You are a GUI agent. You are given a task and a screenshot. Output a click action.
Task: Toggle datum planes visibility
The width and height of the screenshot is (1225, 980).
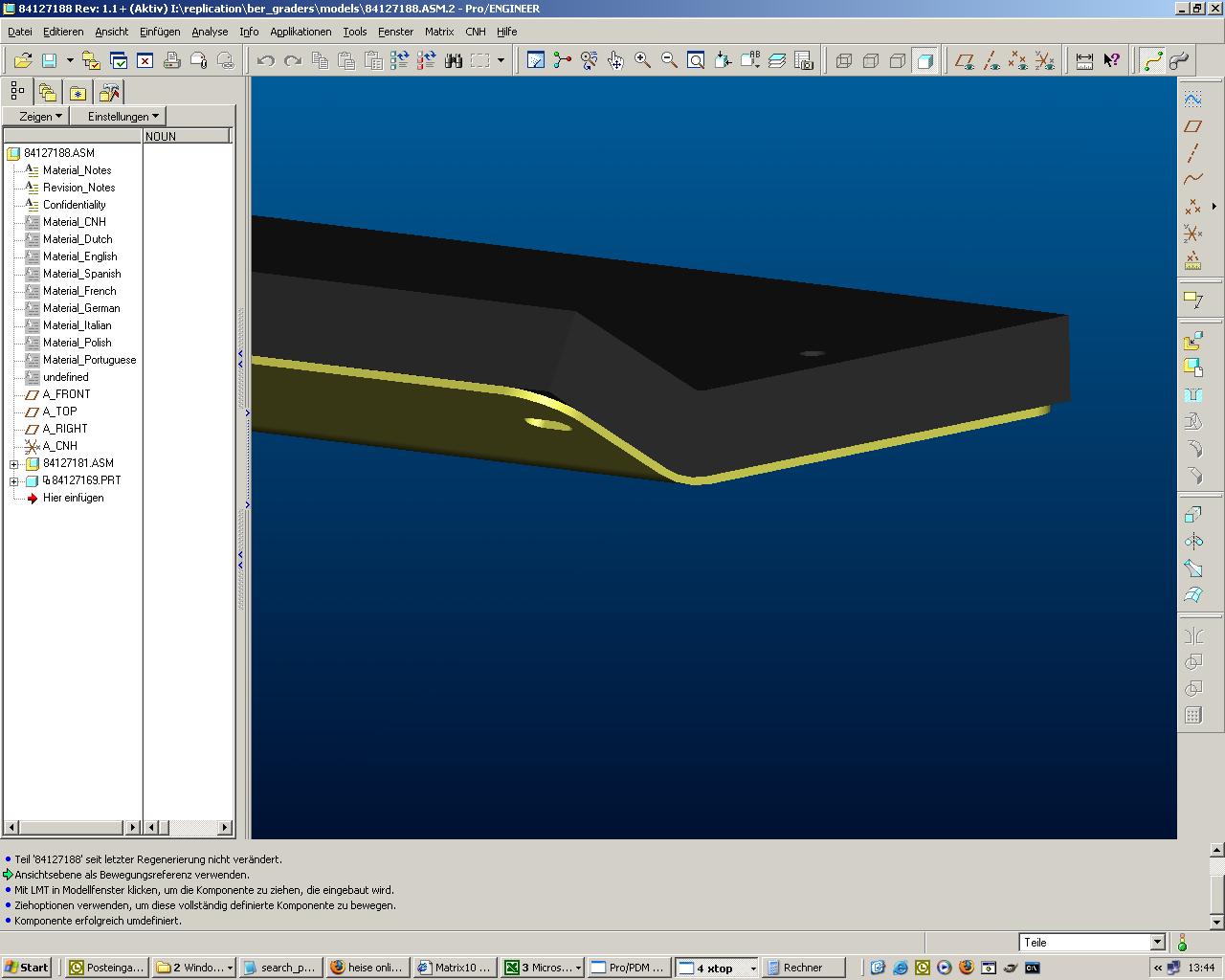pyautogui.click(x=965, y=60)
